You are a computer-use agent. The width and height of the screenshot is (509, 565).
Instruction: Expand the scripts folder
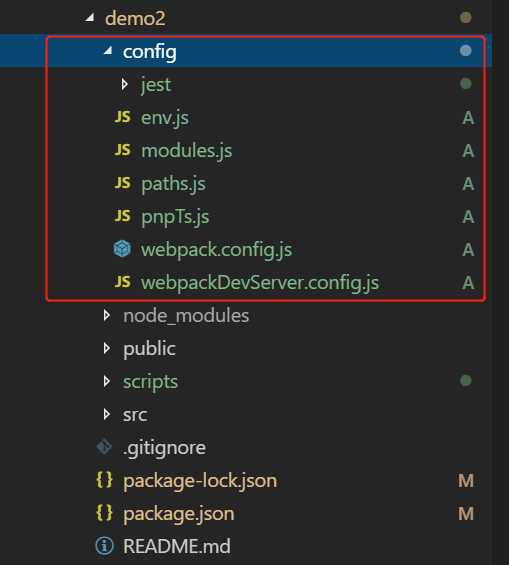107,381
